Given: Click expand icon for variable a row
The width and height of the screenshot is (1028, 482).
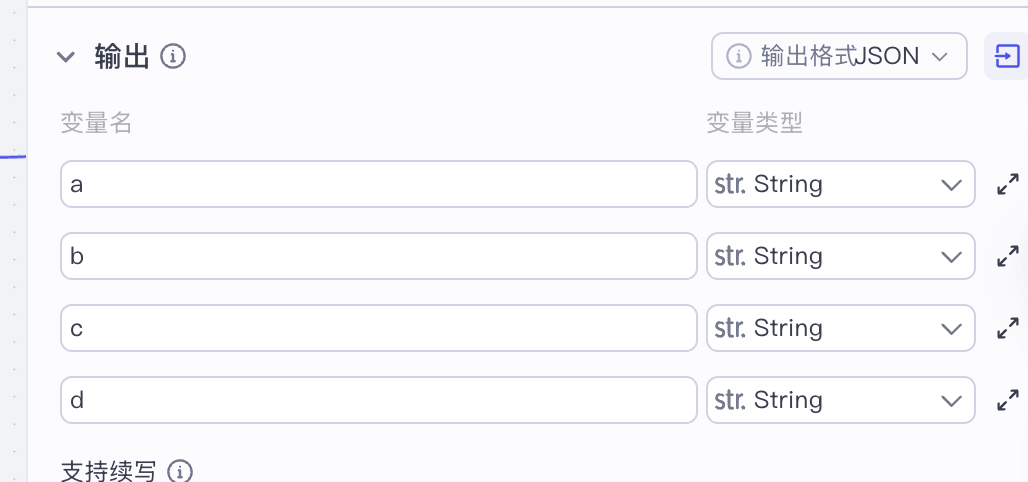Looking at the screenshot, I should (x=1008, y=185).
